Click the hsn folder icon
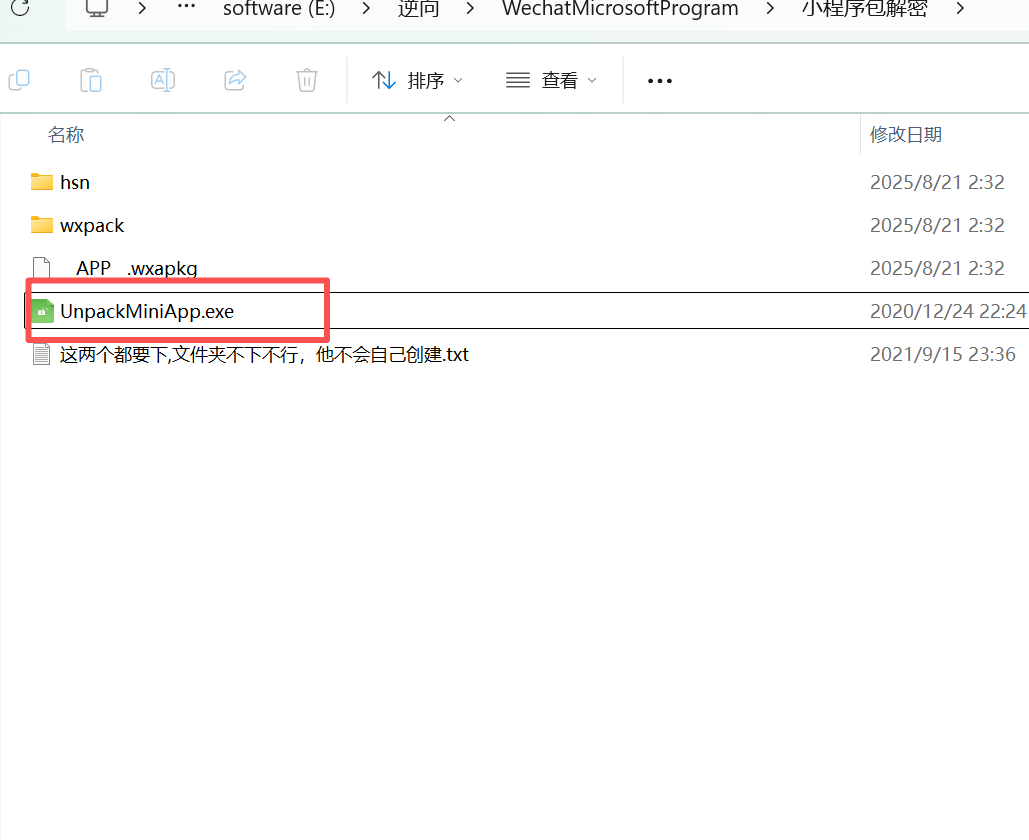 point(42,182)
